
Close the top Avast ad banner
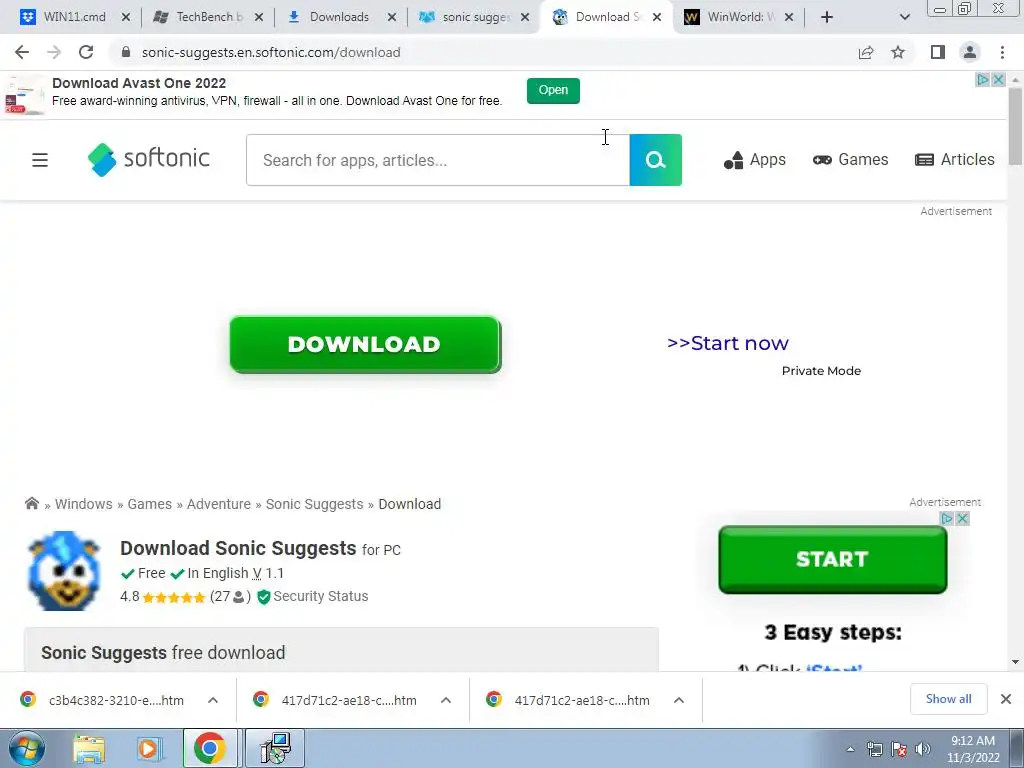tap(998, 80)
